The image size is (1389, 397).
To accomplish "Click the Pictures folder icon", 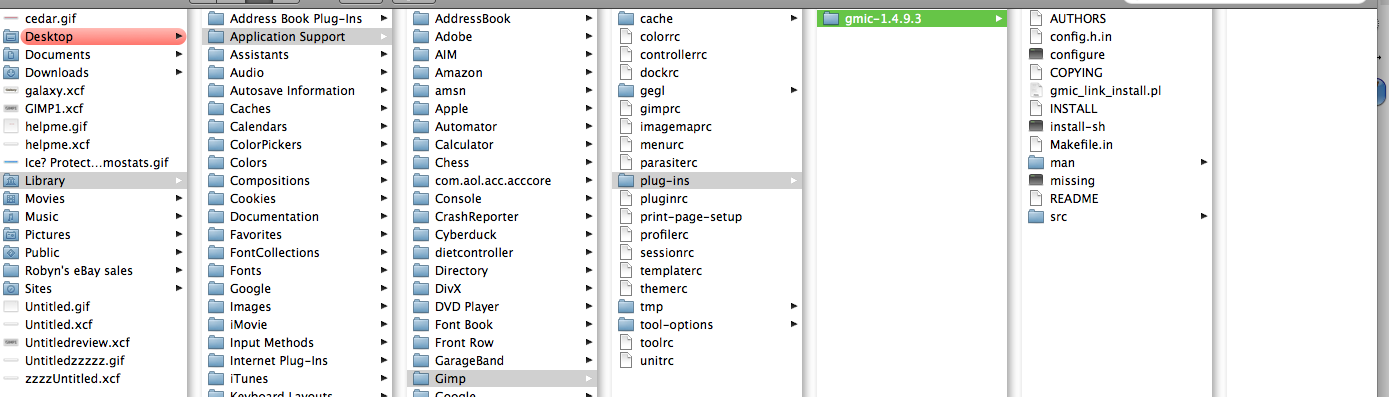I will [11, 235].
